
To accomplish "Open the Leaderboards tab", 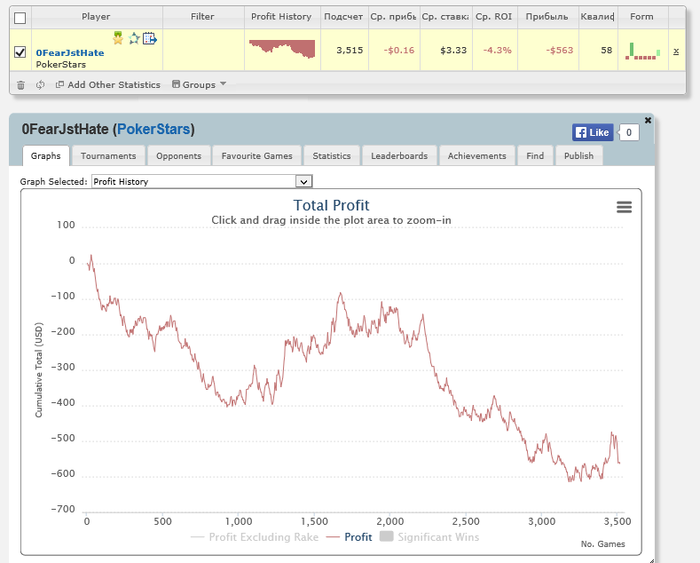I will [399, 156].
